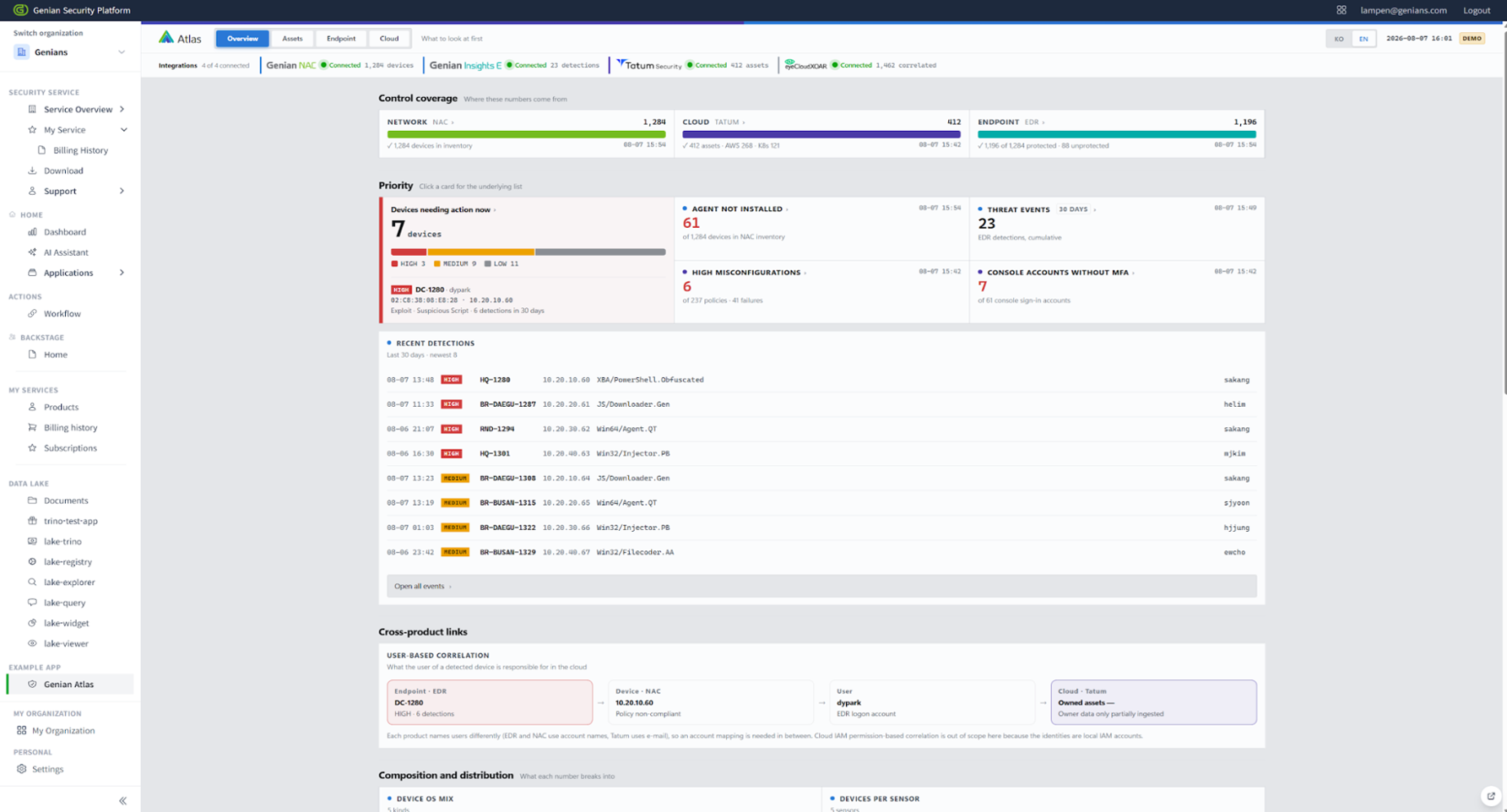Click the lake-explorer search icon
Screen dimensions: 1507x812
32,582
